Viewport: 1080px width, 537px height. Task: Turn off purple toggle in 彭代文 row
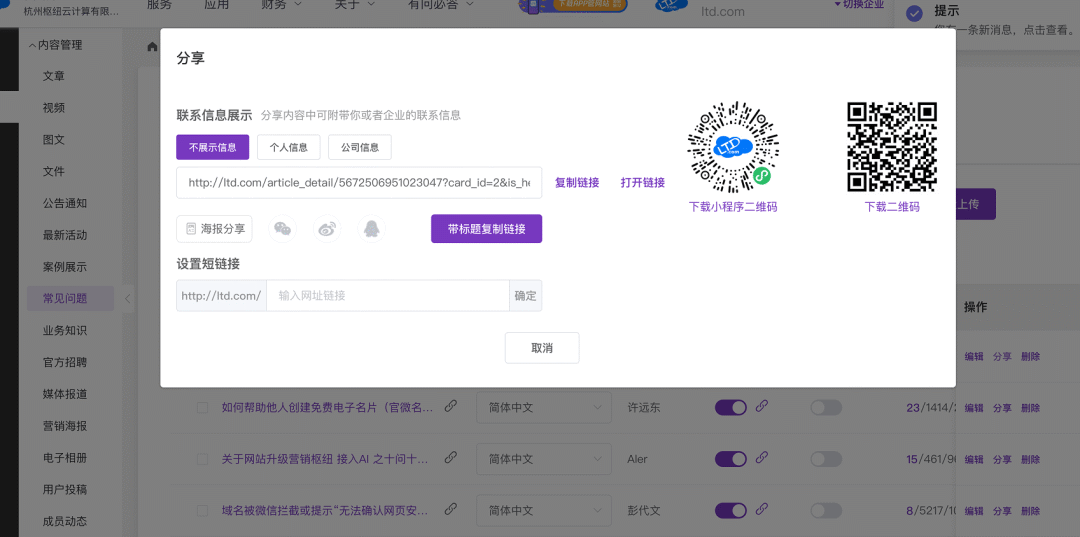click(731, 511)
